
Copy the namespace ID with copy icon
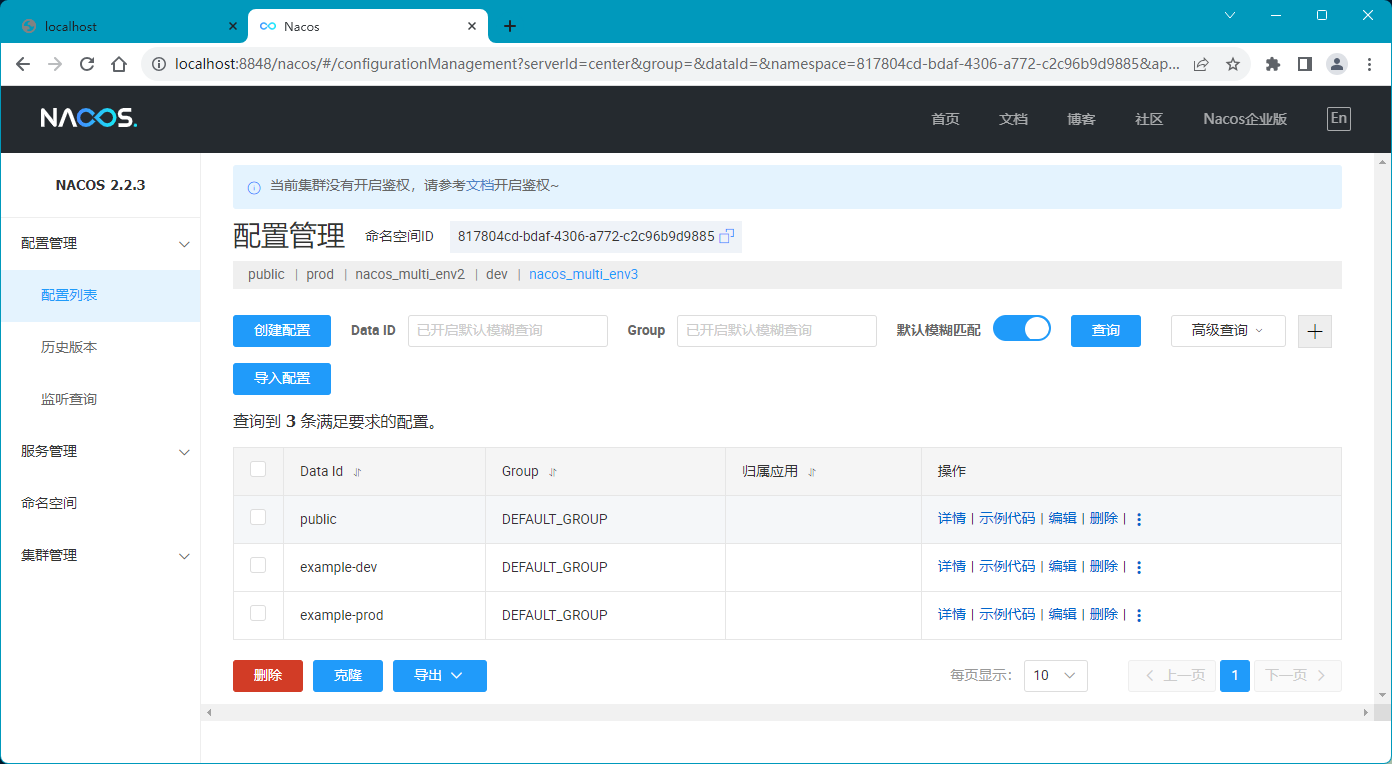click(727, 237)
